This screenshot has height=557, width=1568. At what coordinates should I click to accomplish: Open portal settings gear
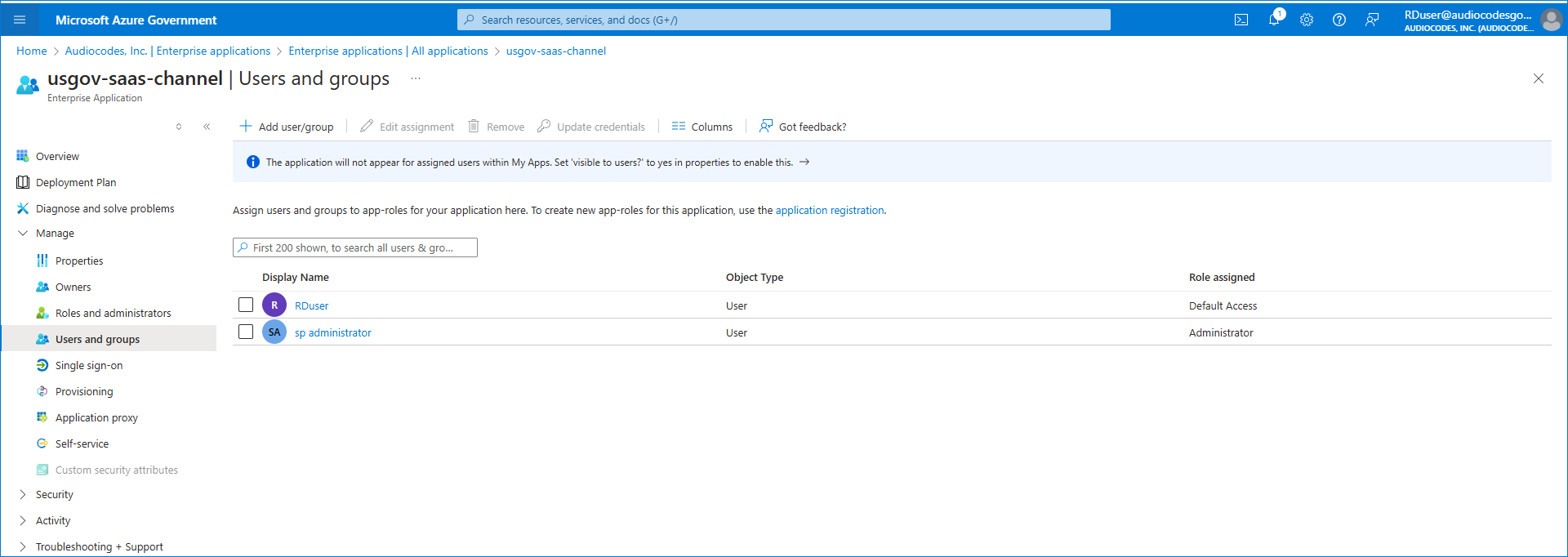pyautogui.click(x=1307, y=20)
